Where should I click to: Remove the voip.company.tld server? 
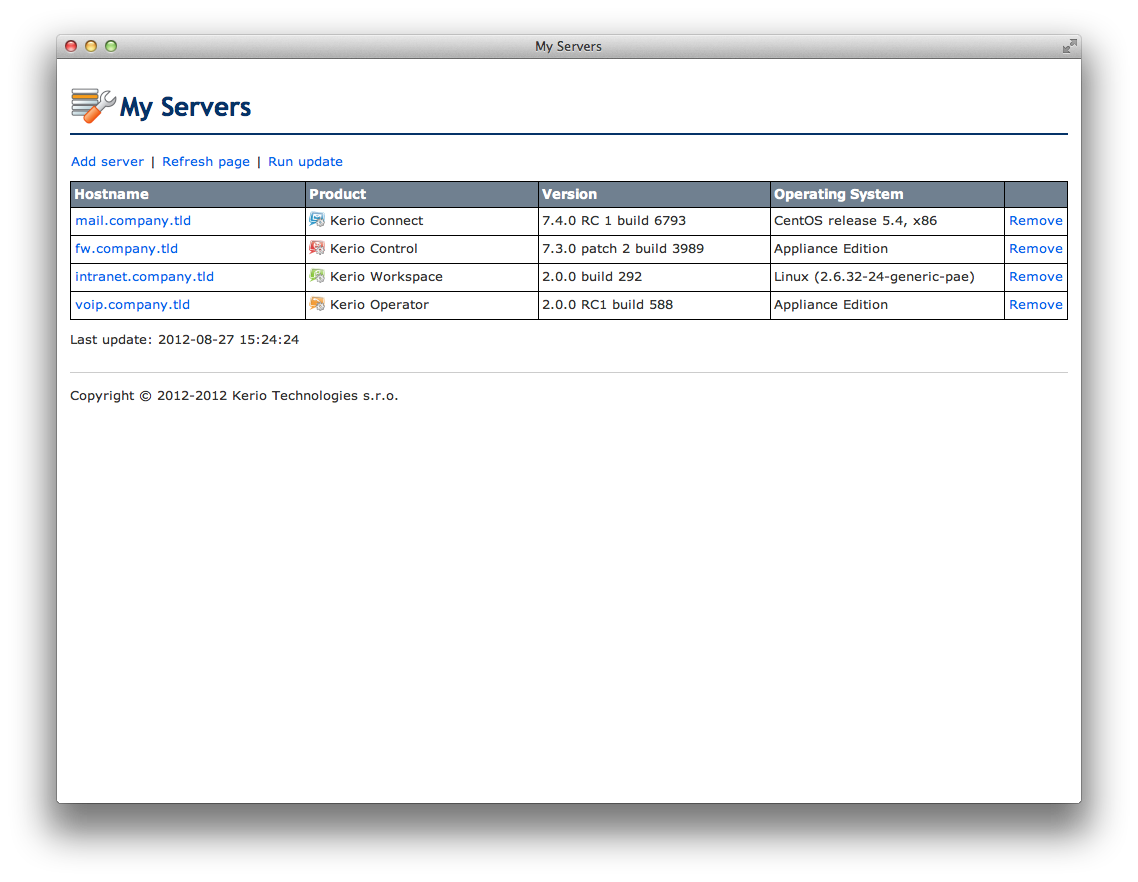(x=1036, y=305)
